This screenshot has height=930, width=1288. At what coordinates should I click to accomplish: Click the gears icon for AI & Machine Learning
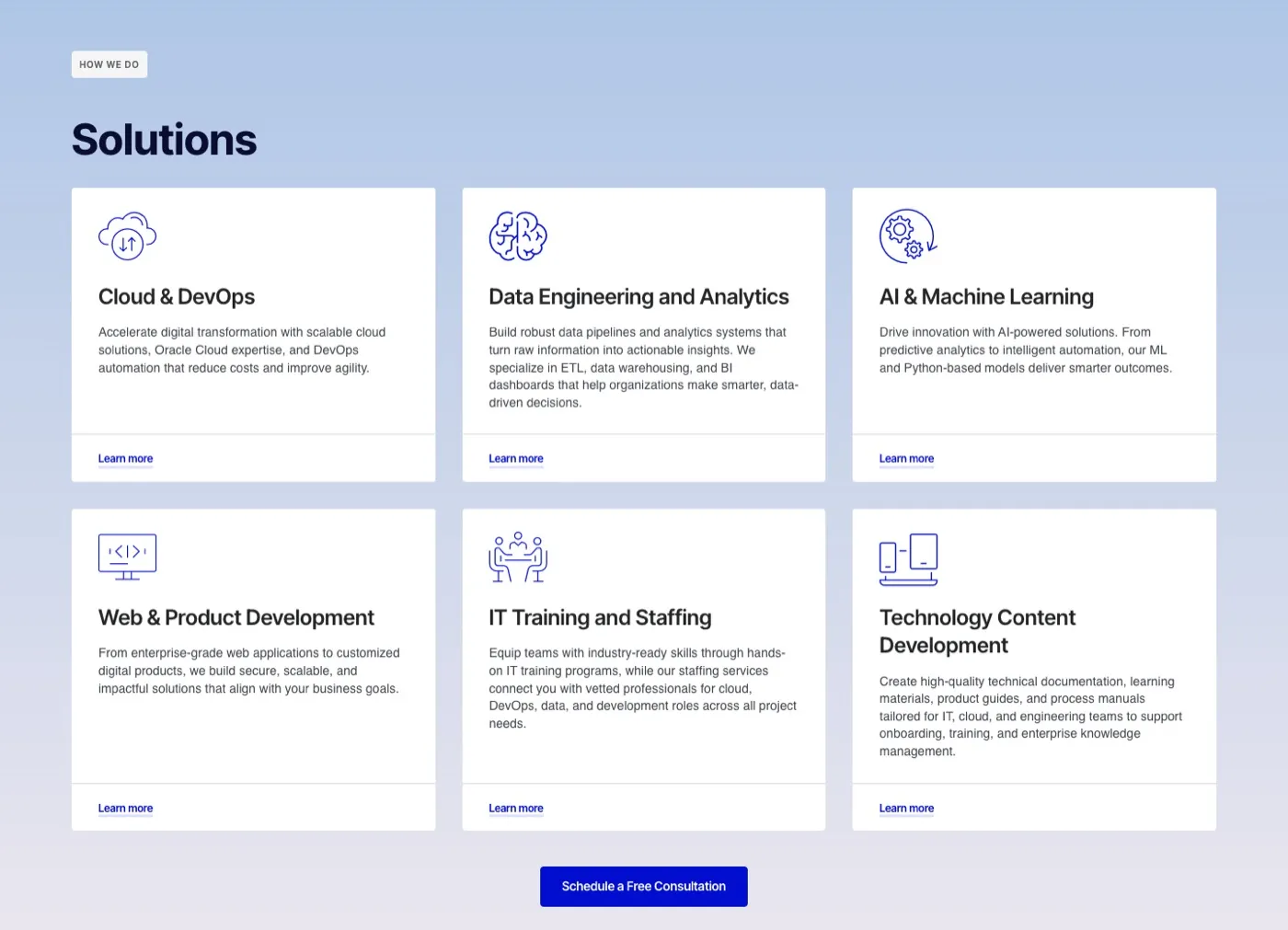pyautogui.click(x=908, y=236)
